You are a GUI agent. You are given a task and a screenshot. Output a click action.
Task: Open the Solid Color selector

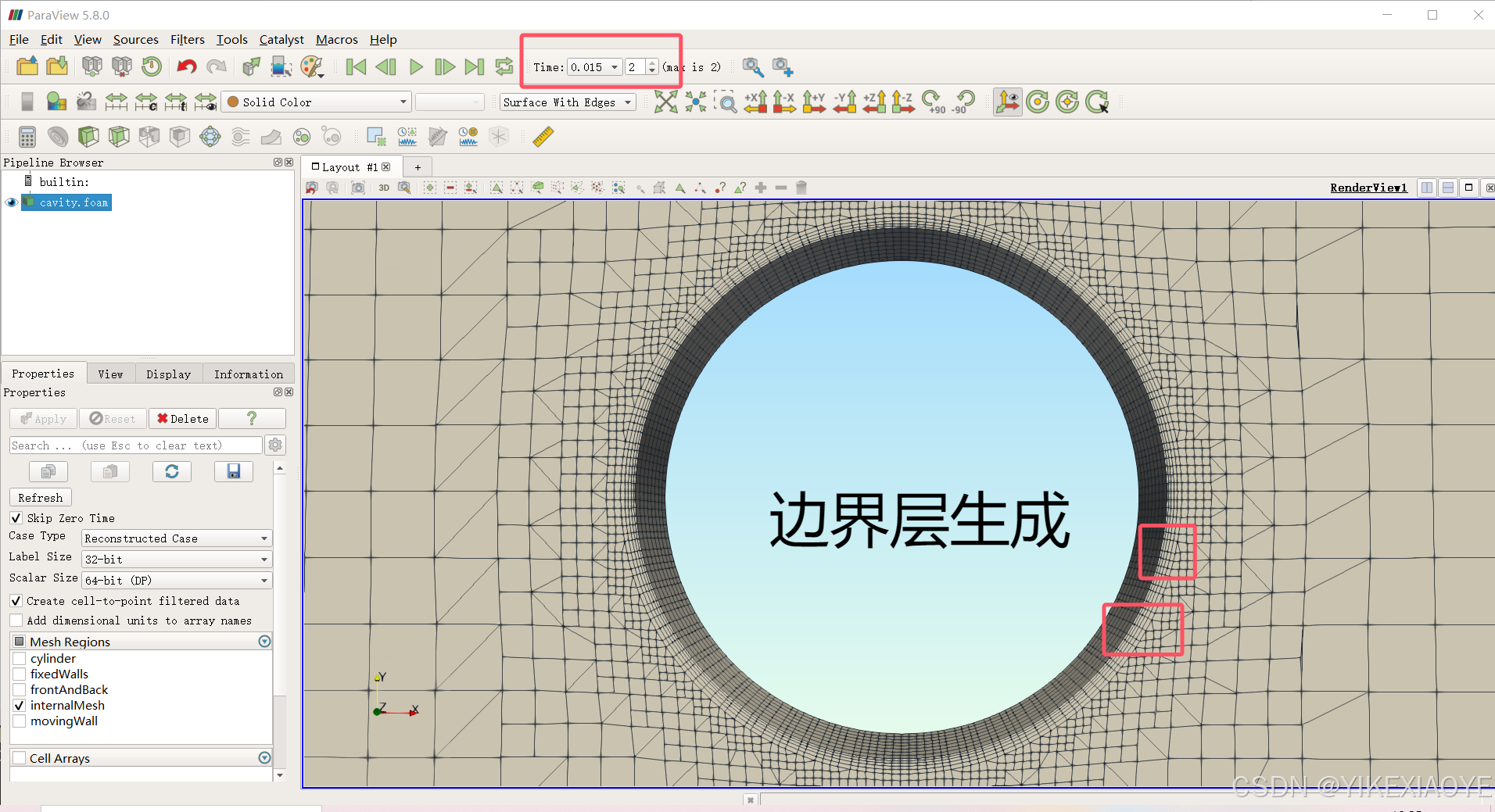click(316, 102)
